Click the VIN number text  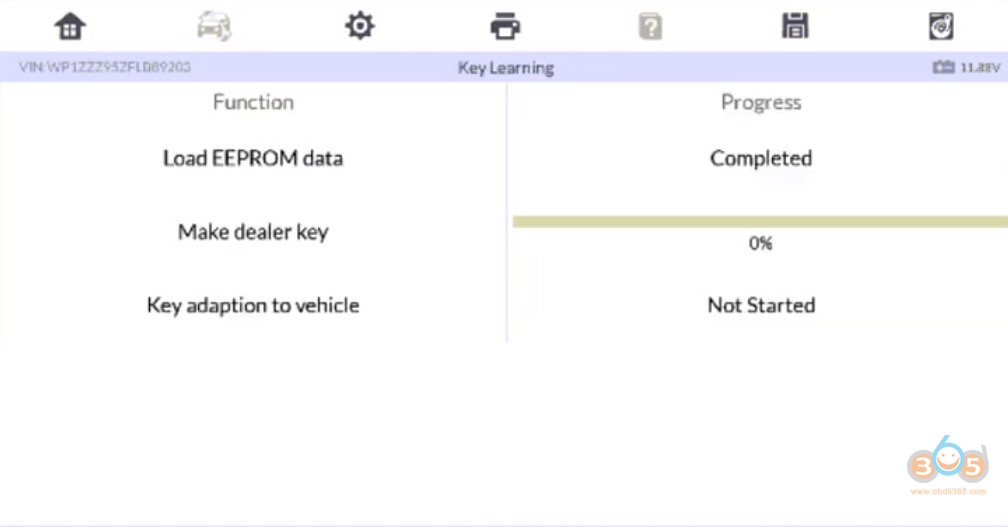[x=105, y=68]
